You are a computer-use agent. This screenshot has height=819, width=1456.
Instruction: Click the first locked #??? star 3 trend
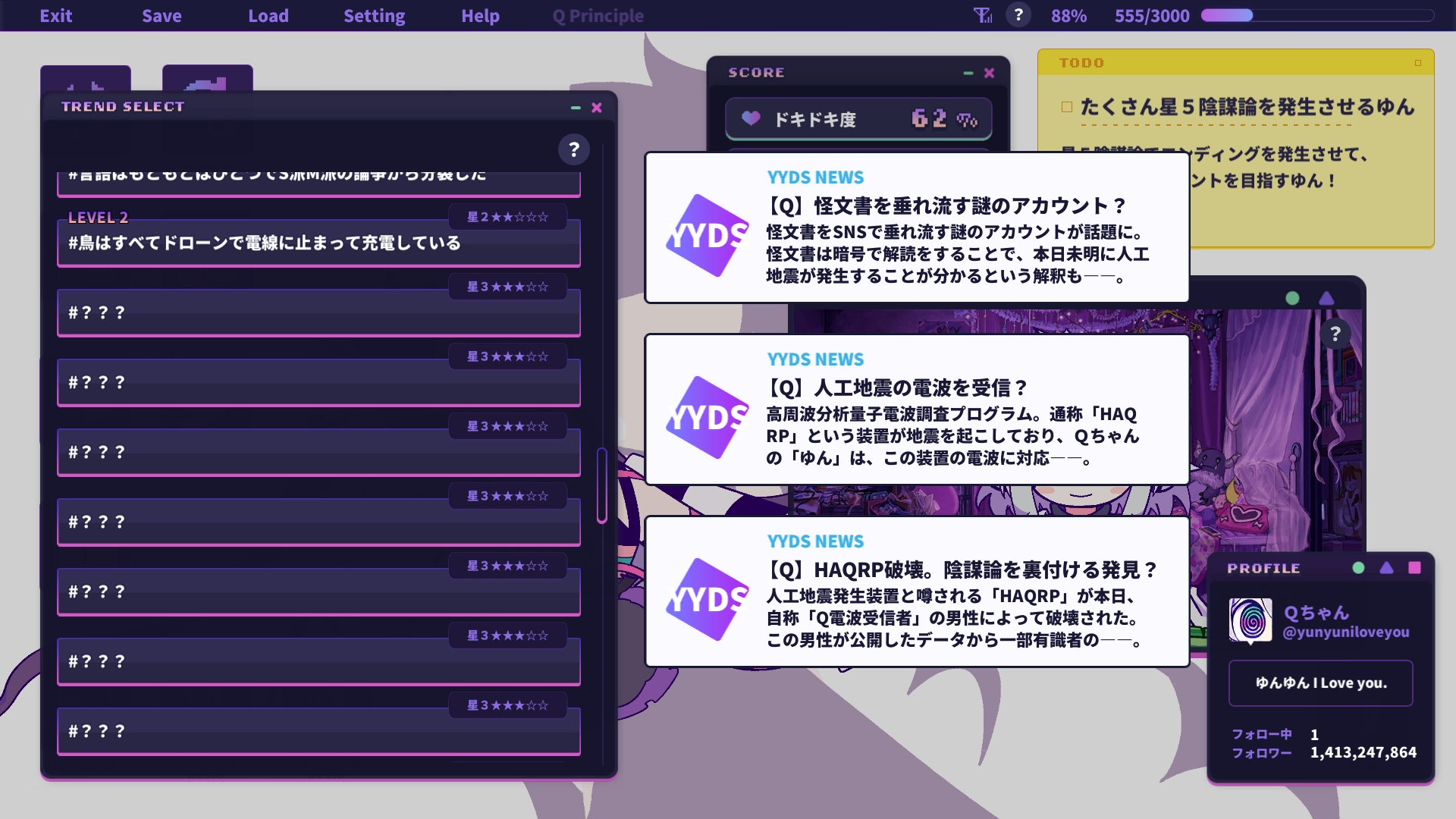[x=318, y=312]
